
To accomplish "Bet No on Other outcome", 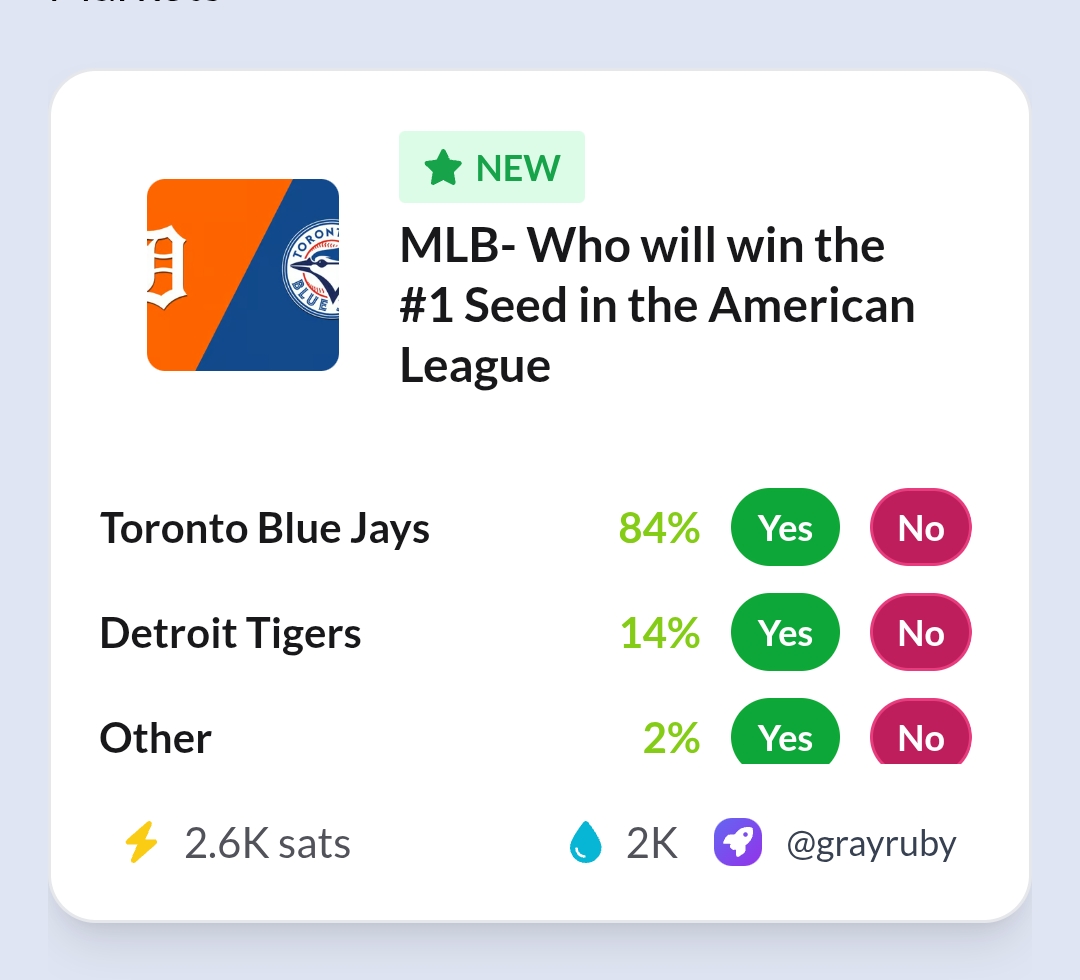I will 921,732.
